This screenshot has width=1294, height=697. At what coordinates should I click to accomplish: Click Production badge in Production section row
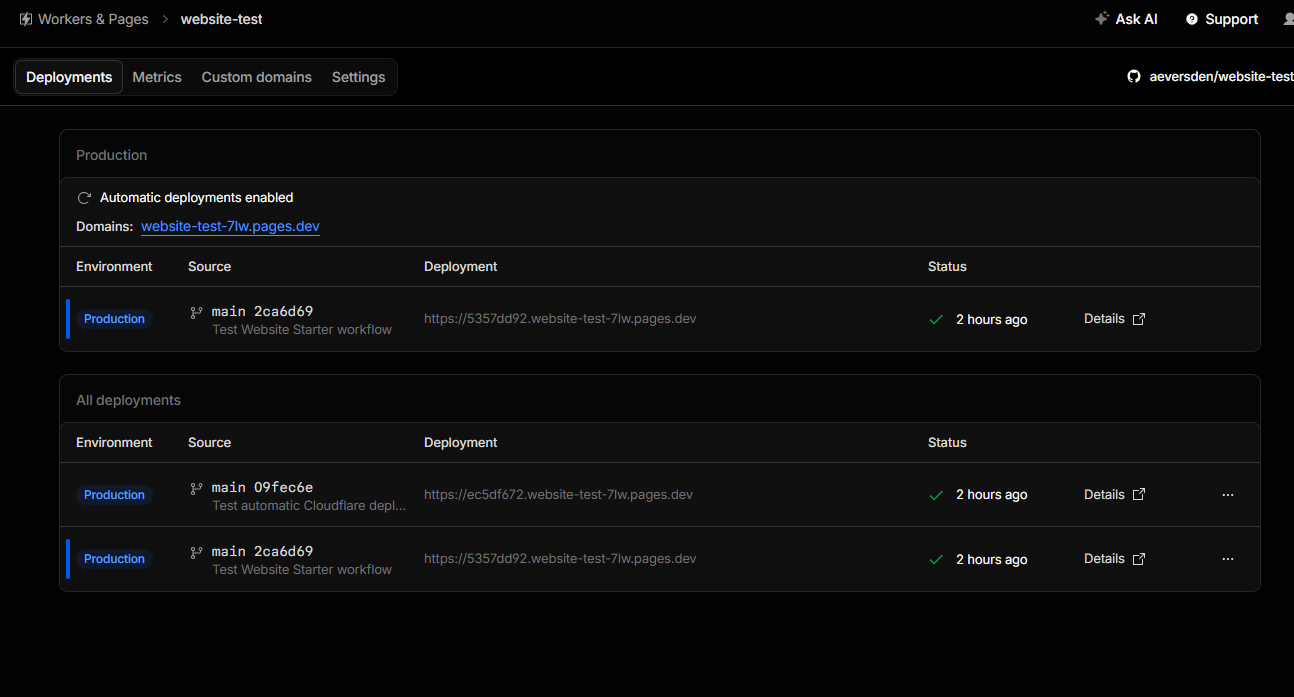tap(114, 319)
